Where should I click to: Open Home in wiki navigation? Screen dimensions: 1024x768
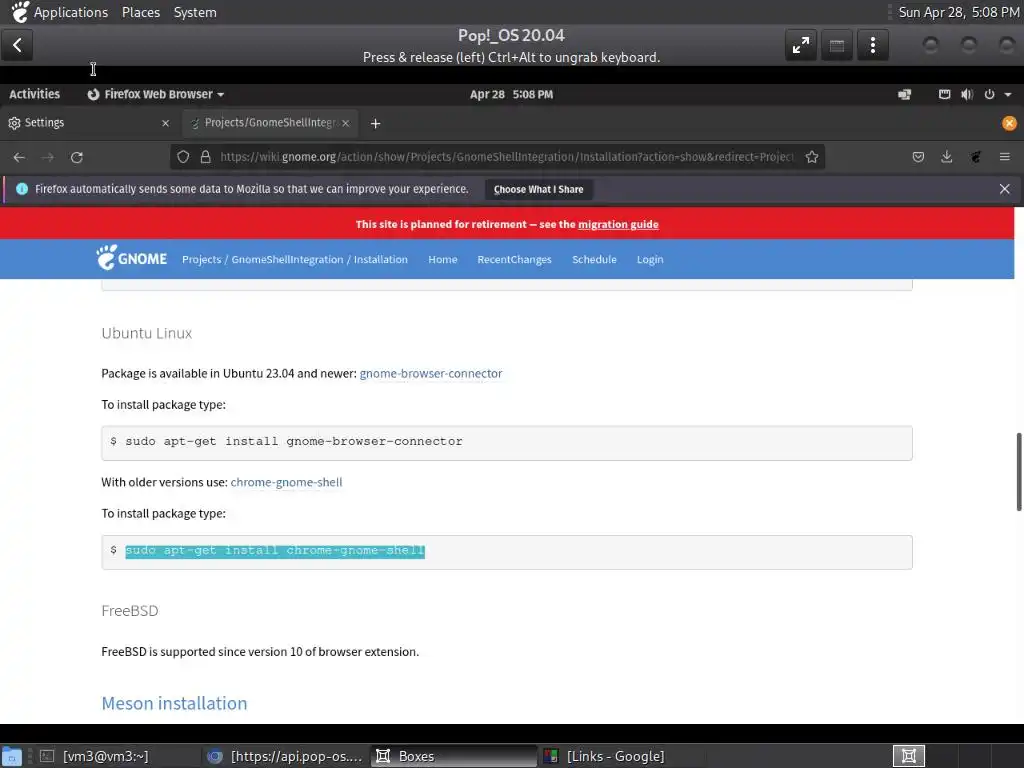[443, 259]
